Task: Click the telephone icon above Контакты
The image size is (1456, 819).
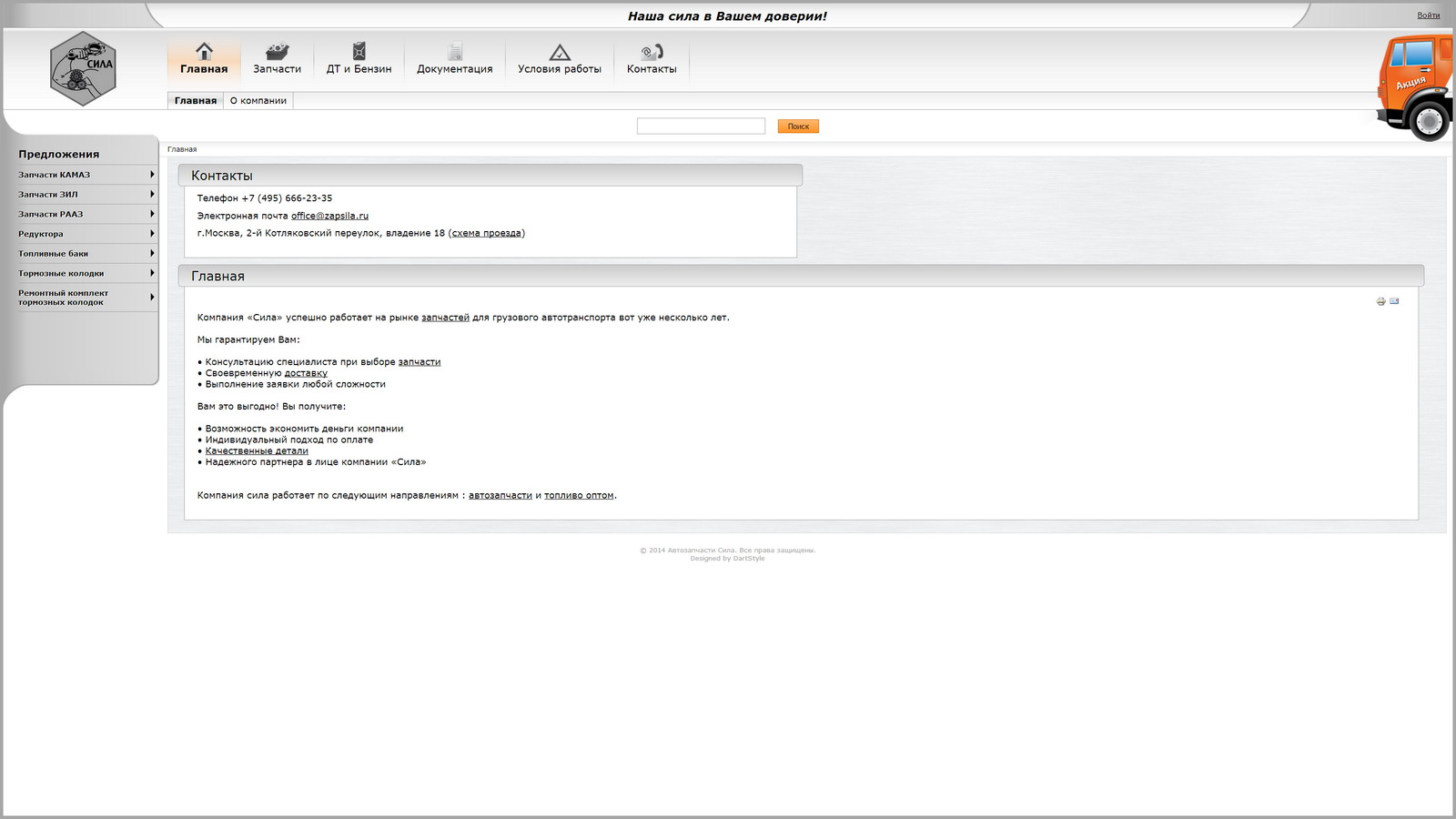Action: (652, 52)
